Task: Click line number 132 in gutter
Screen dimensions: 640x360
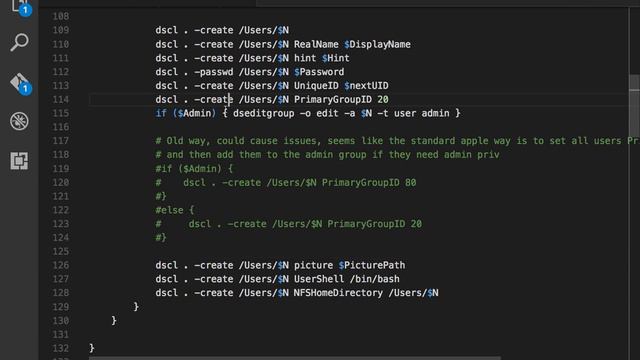Action: pyautogui.click(x=60, y=349)
